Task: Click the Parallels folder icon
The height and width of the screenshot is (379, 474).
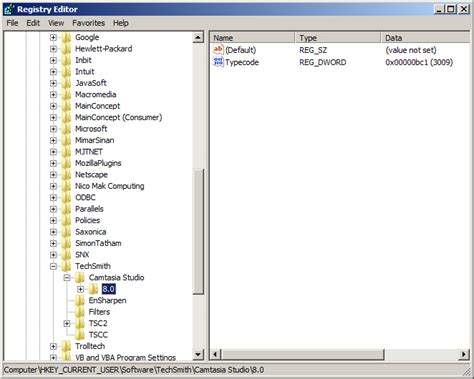Action: pos(67,209)
